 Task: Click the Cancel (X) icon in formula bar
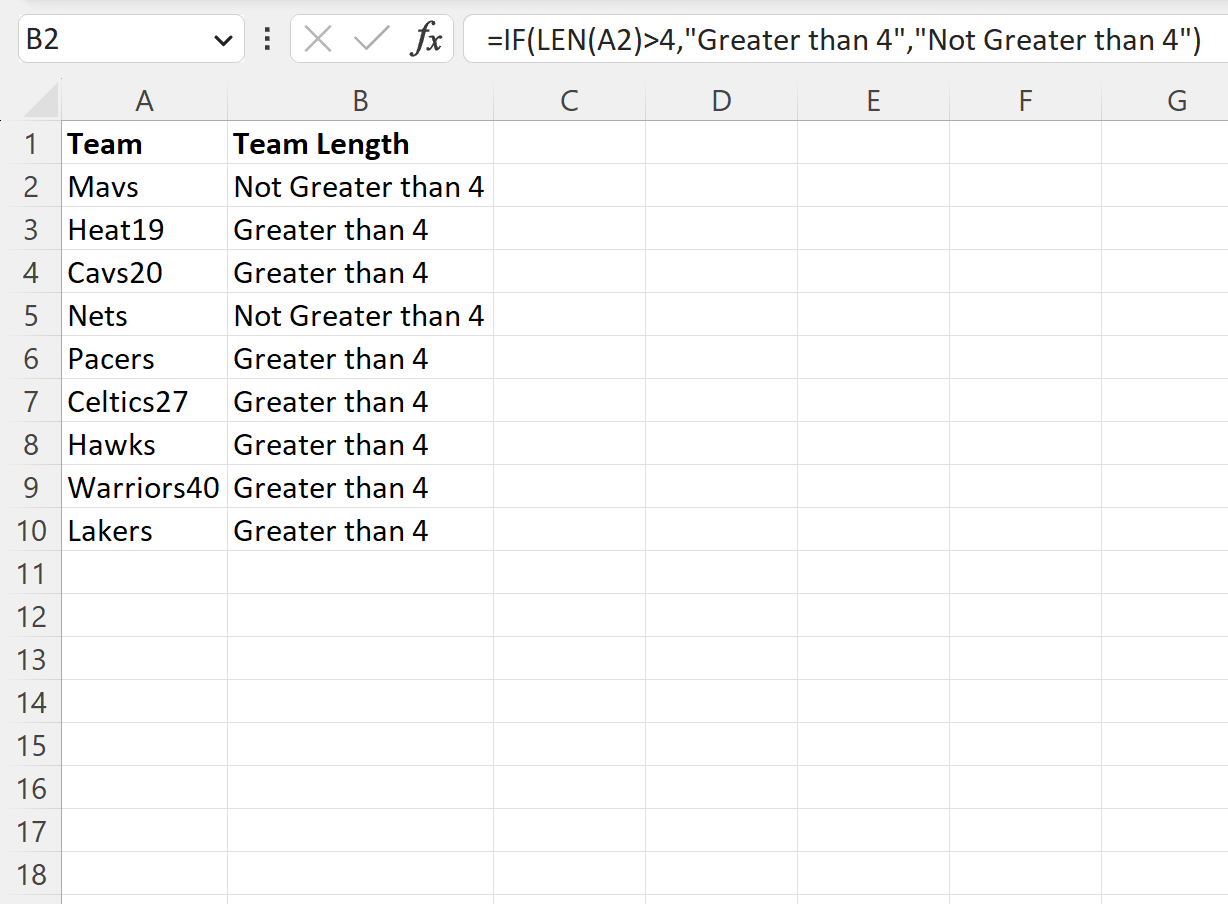(318, 39)
